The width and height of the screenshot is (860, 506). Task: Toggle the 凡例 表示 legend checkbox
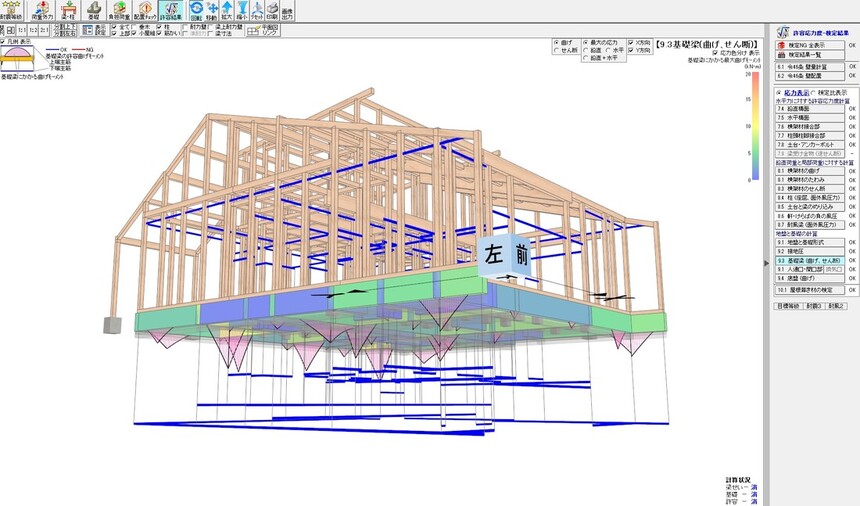pyautogui.click(x=3, y=42)
